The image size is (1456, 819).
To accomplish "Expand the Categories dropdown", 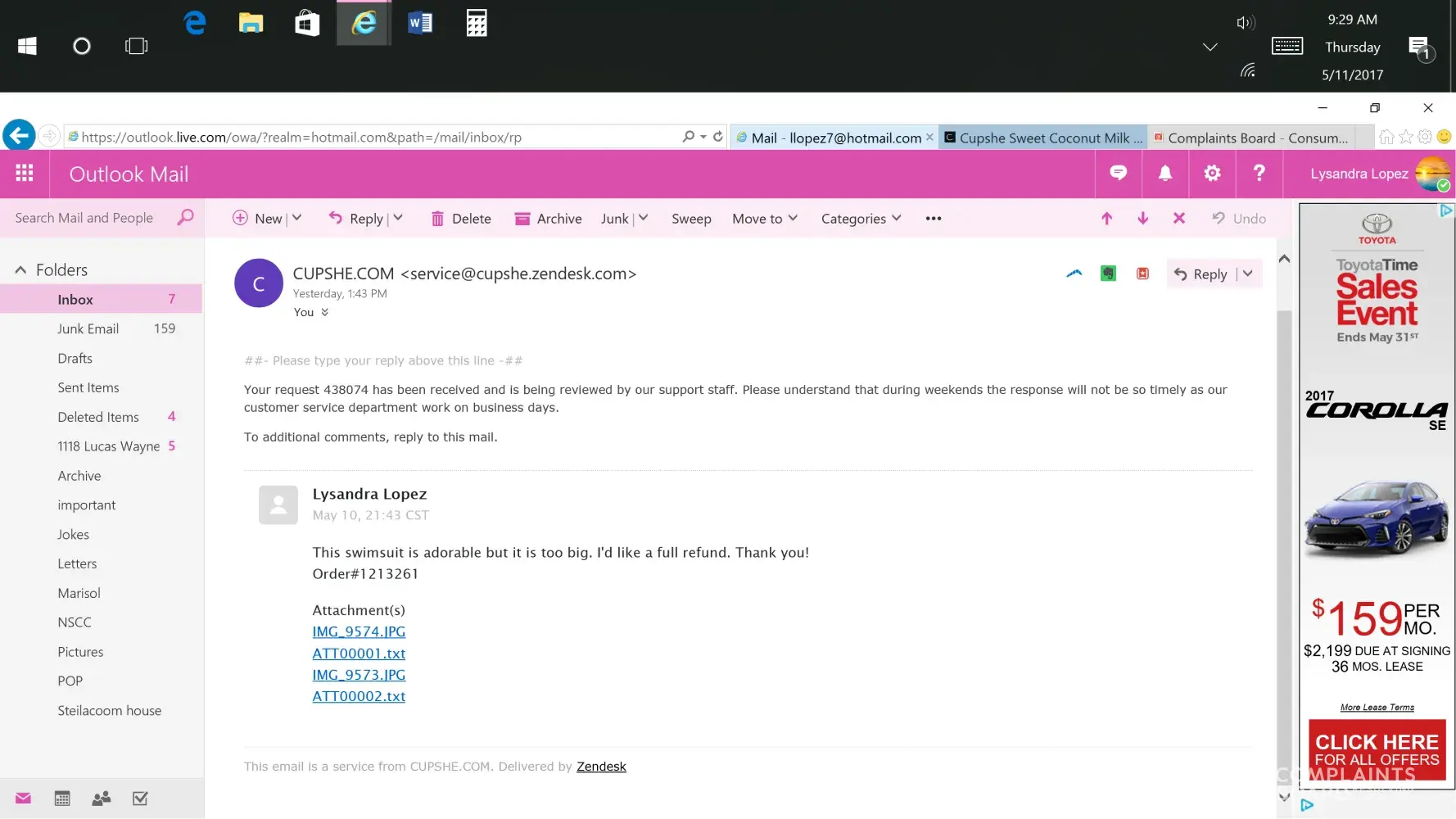I will click(x=861, y=219).
